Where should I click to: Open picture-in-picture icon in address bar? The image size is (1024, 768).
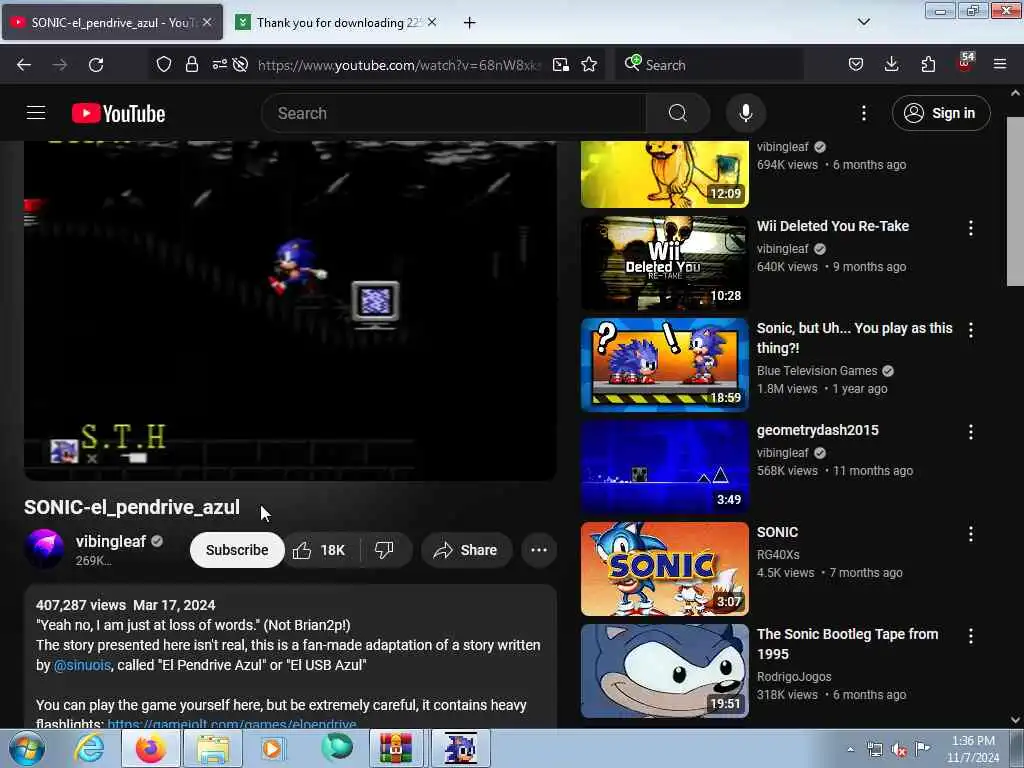(x=560, y=65)
